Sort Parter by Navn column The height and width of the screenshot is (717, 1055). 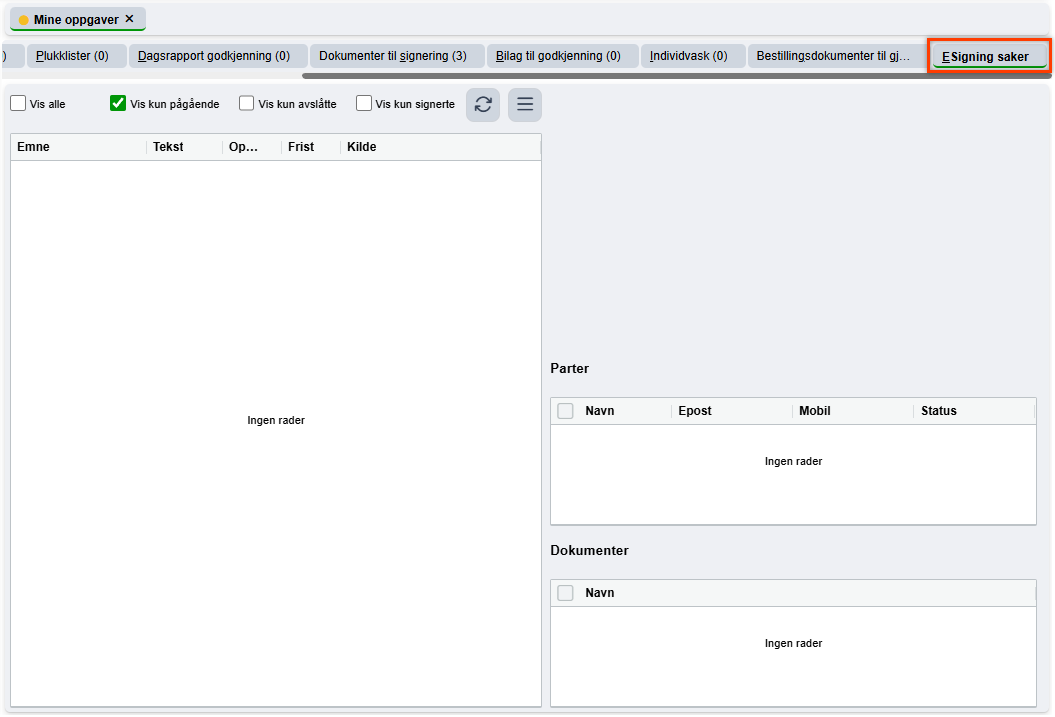point(624,411)
